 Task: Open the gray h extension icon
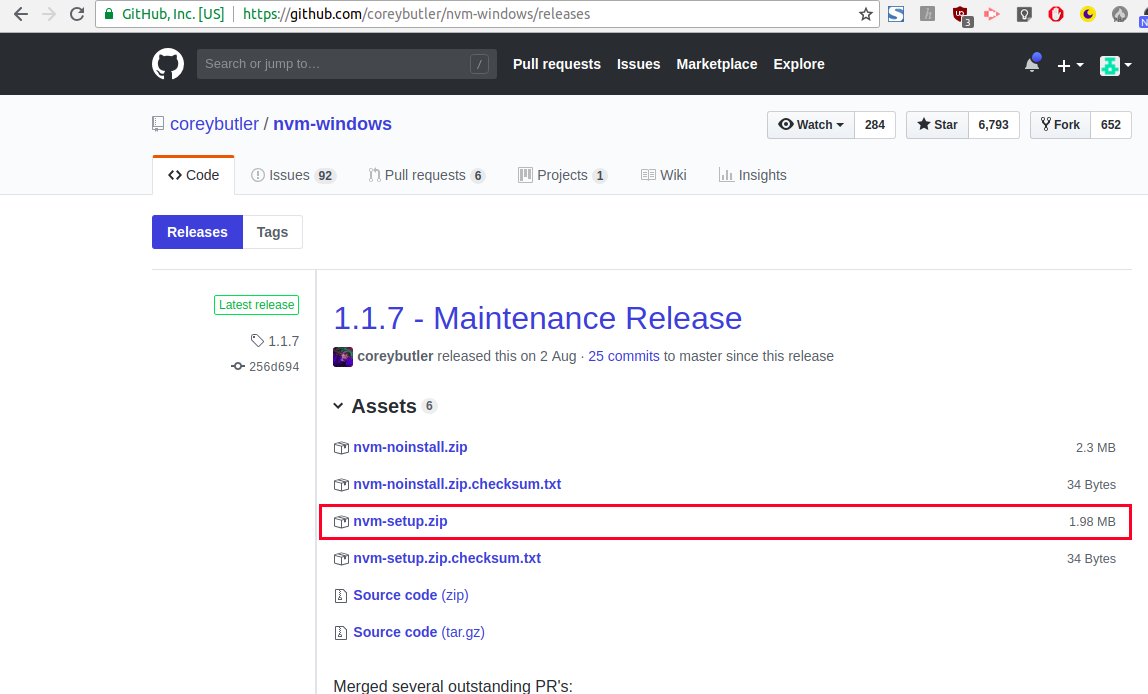pyautogui.click(x=928, y=14)
